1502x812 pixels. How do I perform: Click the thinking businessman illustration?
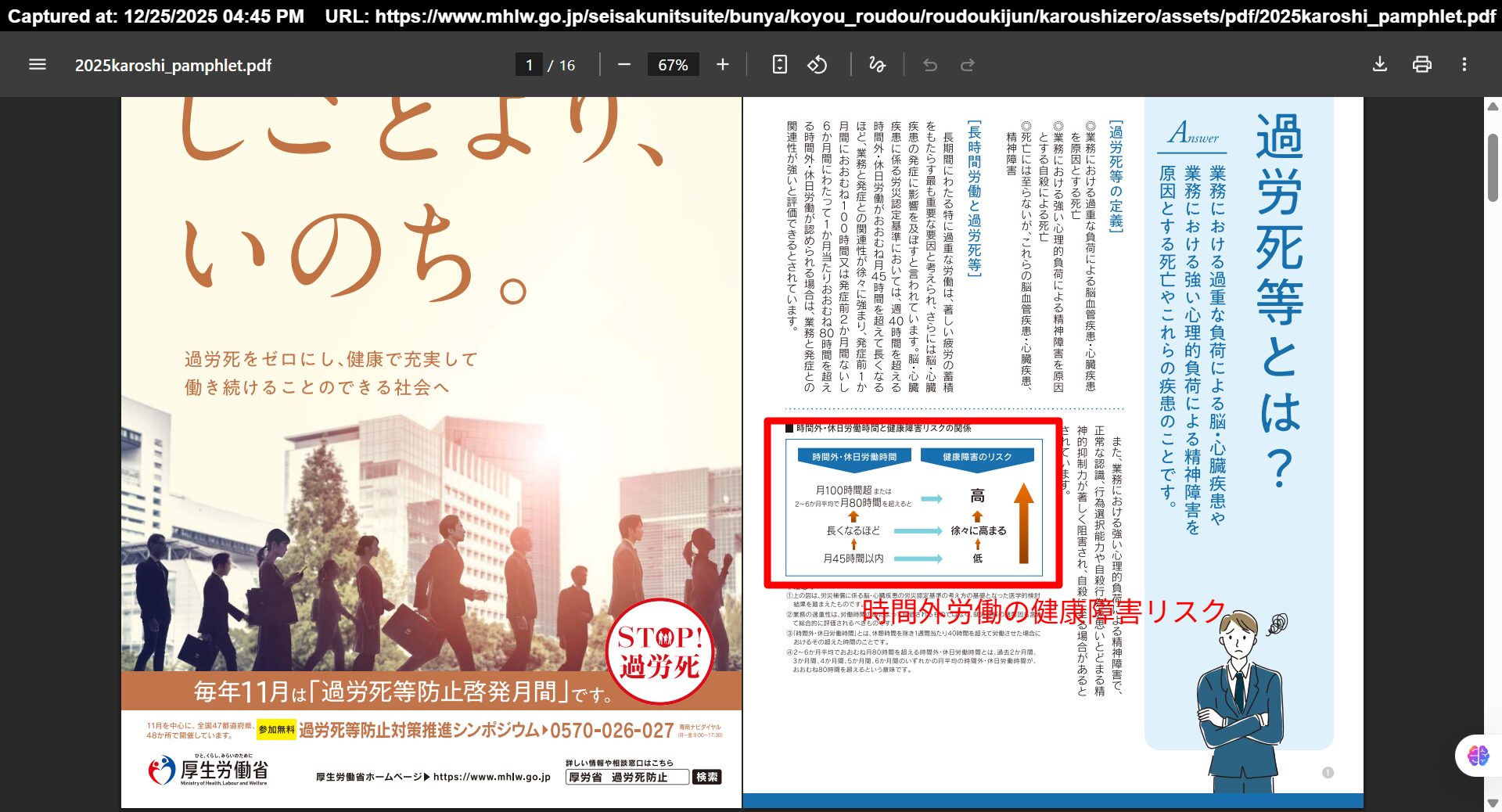click(x=1242, y=700)
